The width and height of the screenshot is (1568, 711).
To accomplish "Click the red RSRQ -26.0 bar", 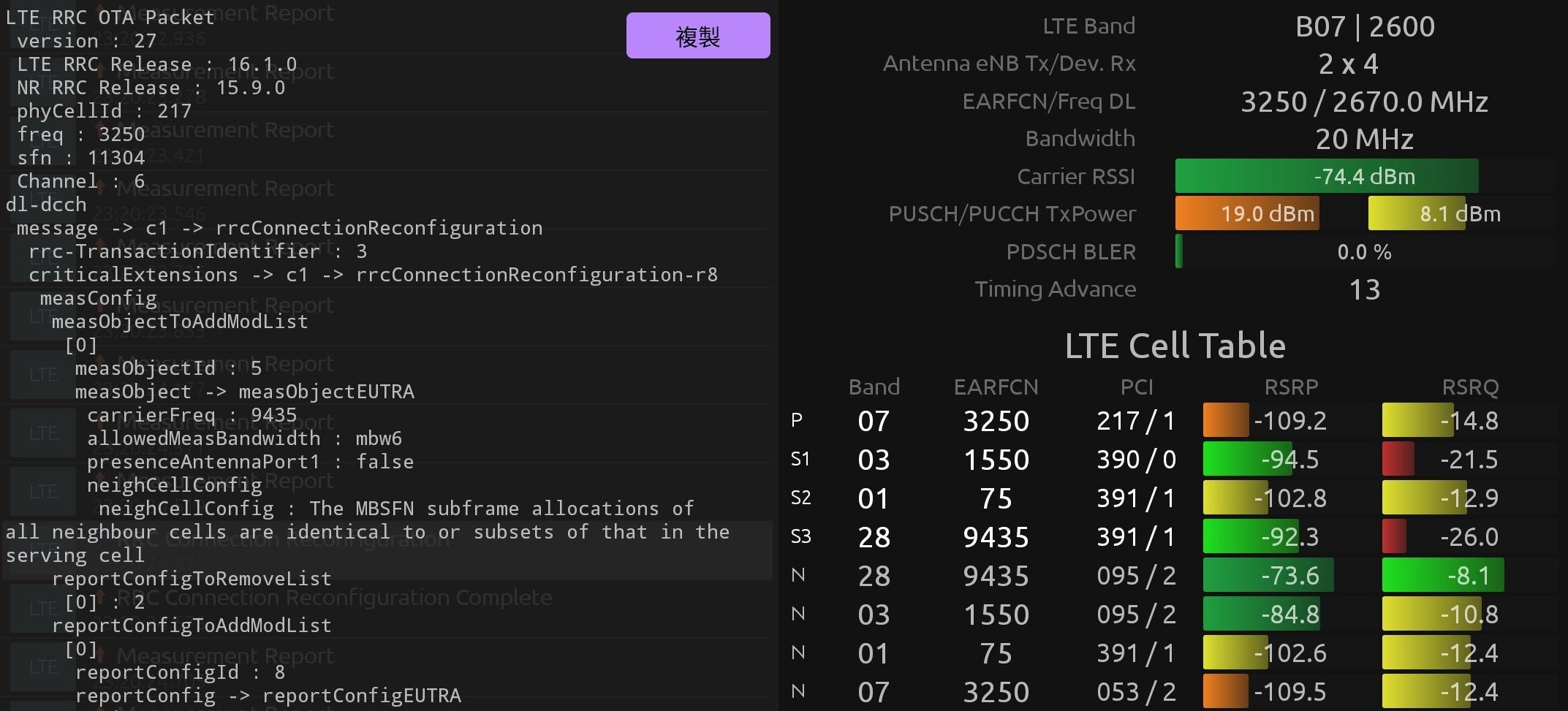I will point(1394,537).
